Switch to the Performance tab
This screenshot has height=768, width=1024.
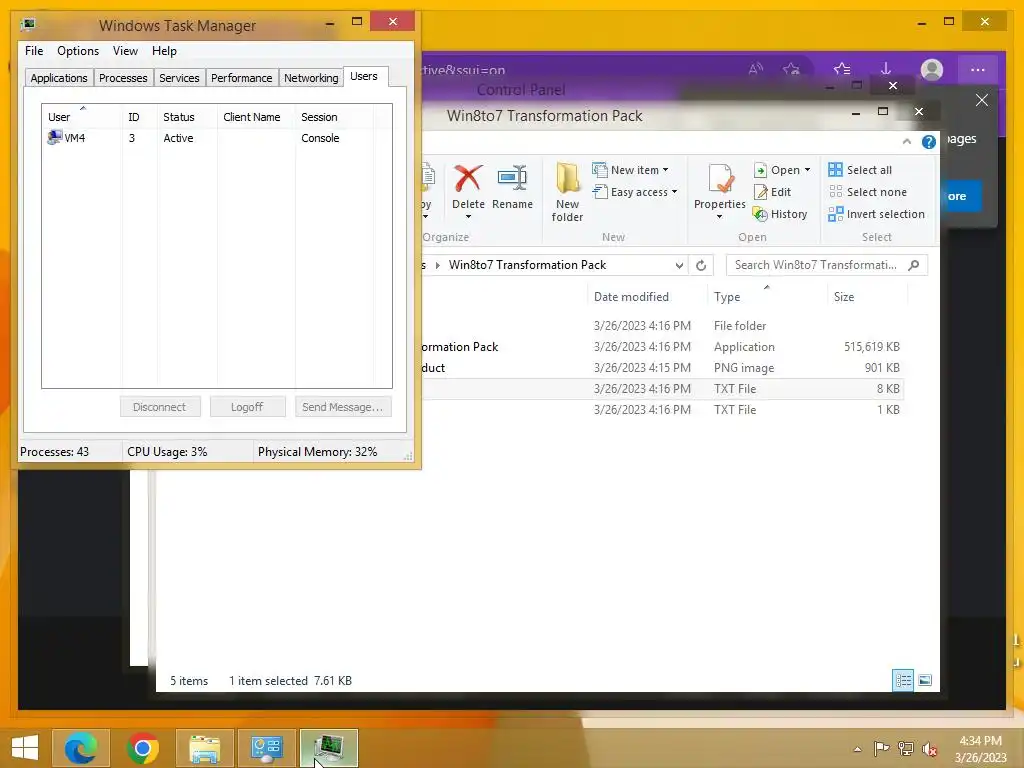pyautogui.click(x=241, y=78)
